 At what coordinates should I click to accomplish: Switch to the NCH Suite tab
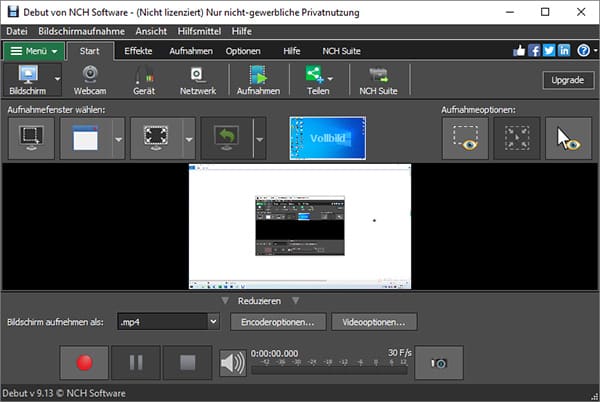click(x=341, y=51)
